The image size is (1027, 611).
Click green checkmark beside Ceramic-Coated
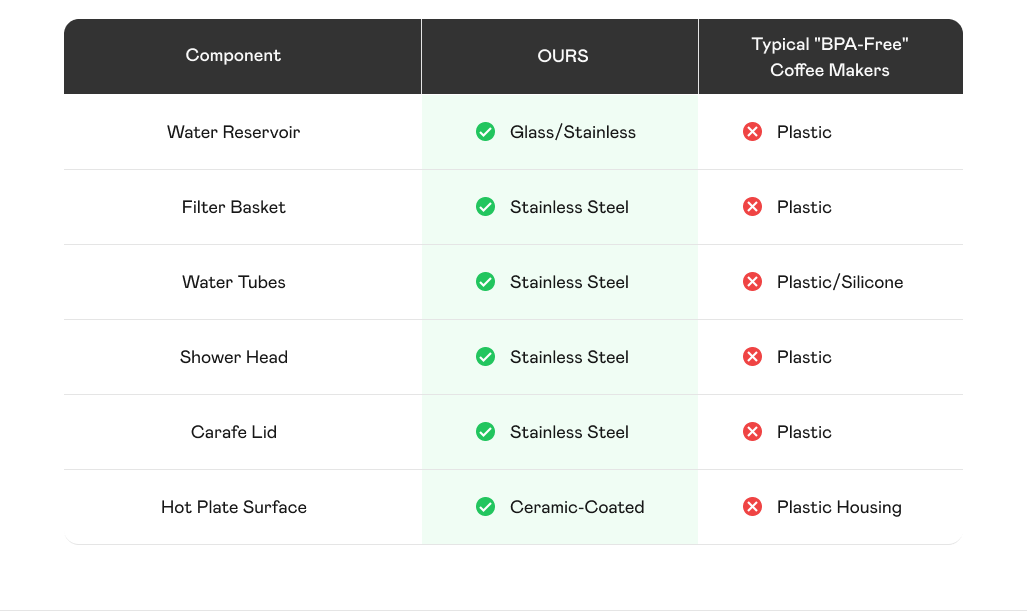coord(485,507)
